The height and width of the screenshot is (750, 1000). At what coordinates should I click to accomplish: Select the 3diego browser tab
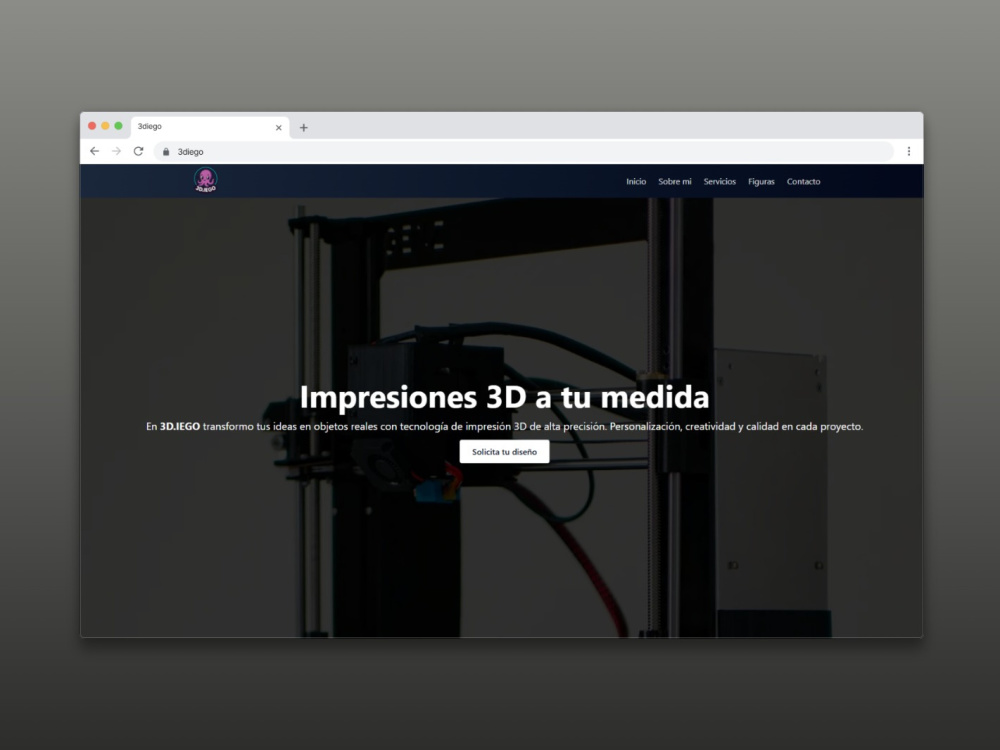(x=210, y=127)
